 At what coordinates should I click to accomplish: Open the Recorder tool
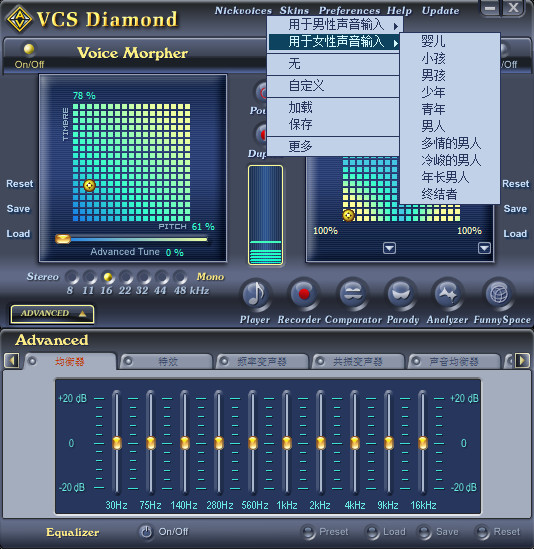(x=303, y=294)
